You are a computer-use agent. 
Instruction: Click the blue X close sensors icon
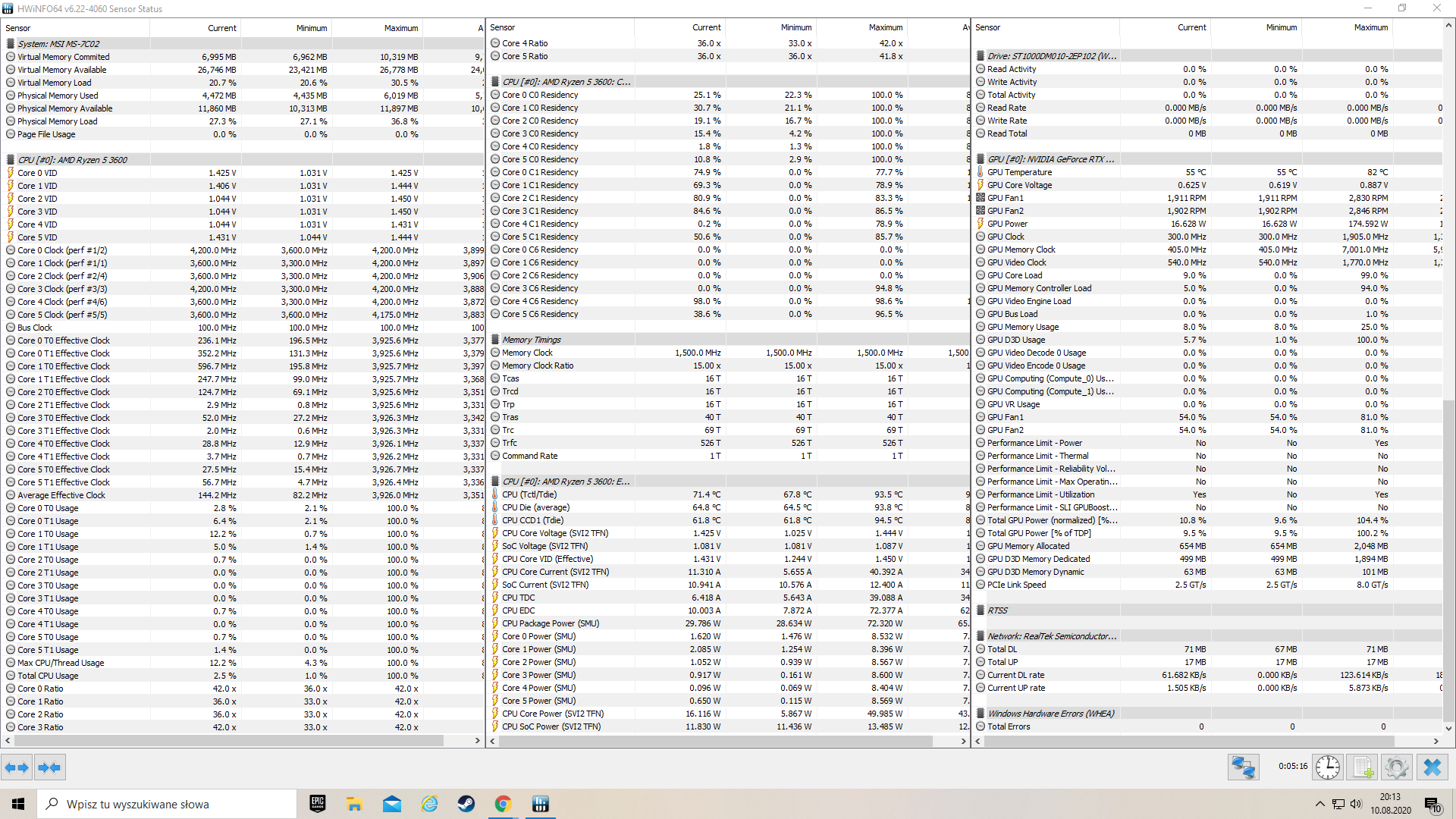point(1432,767)
